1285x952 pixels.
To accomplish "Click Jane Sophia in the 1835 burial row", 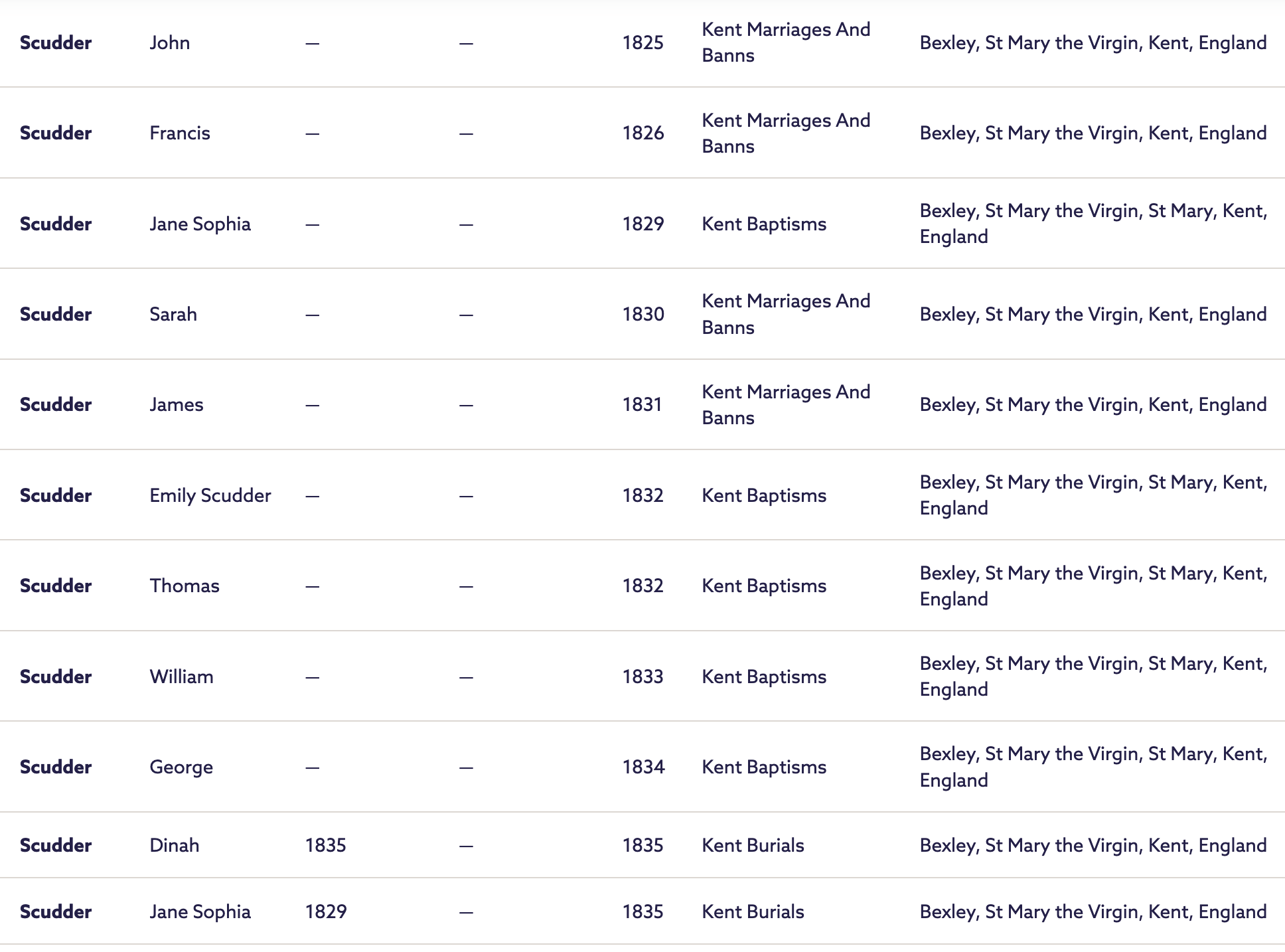I will [x=200, y=912].
